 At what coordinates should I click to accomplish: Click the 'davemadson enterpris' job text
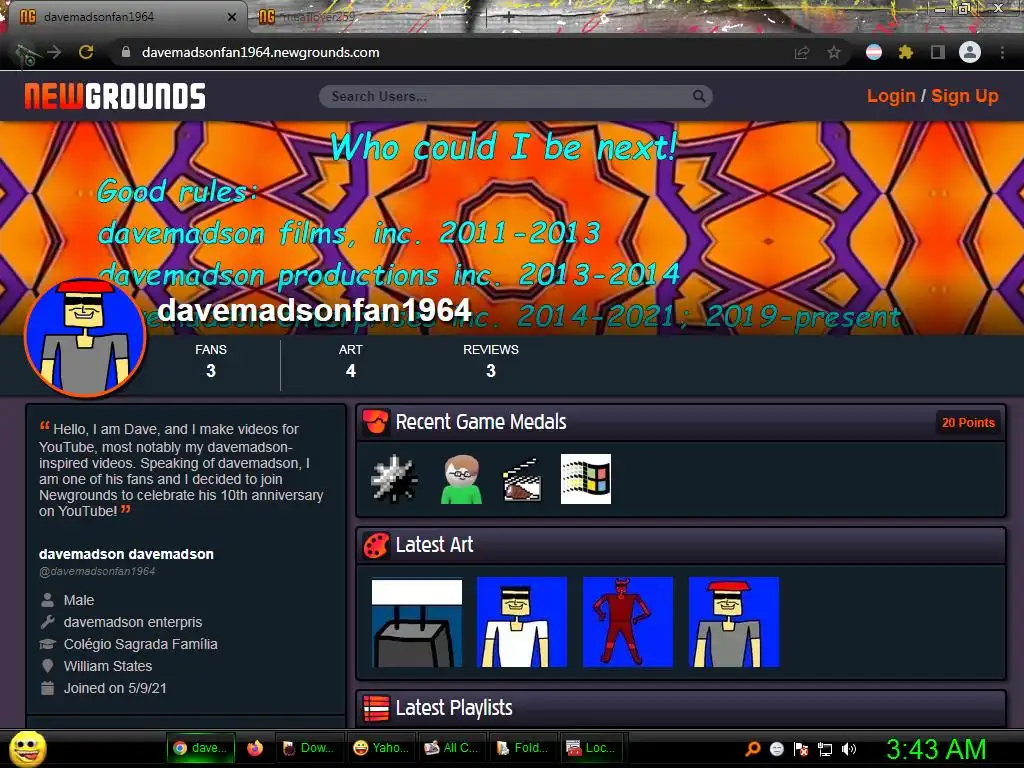click(x=133, y=622)
